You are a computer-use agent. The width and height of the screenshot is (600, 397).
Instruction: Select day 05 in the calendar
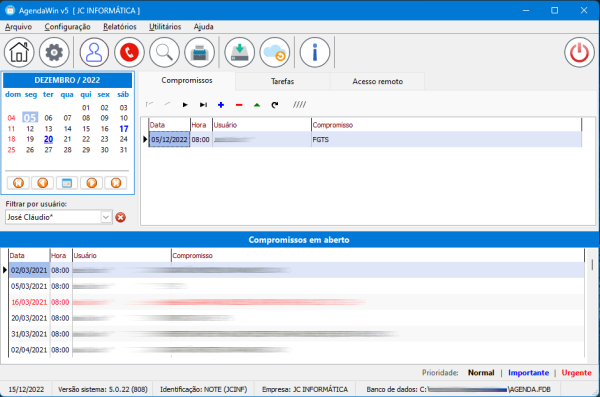(x=30, y=118)
